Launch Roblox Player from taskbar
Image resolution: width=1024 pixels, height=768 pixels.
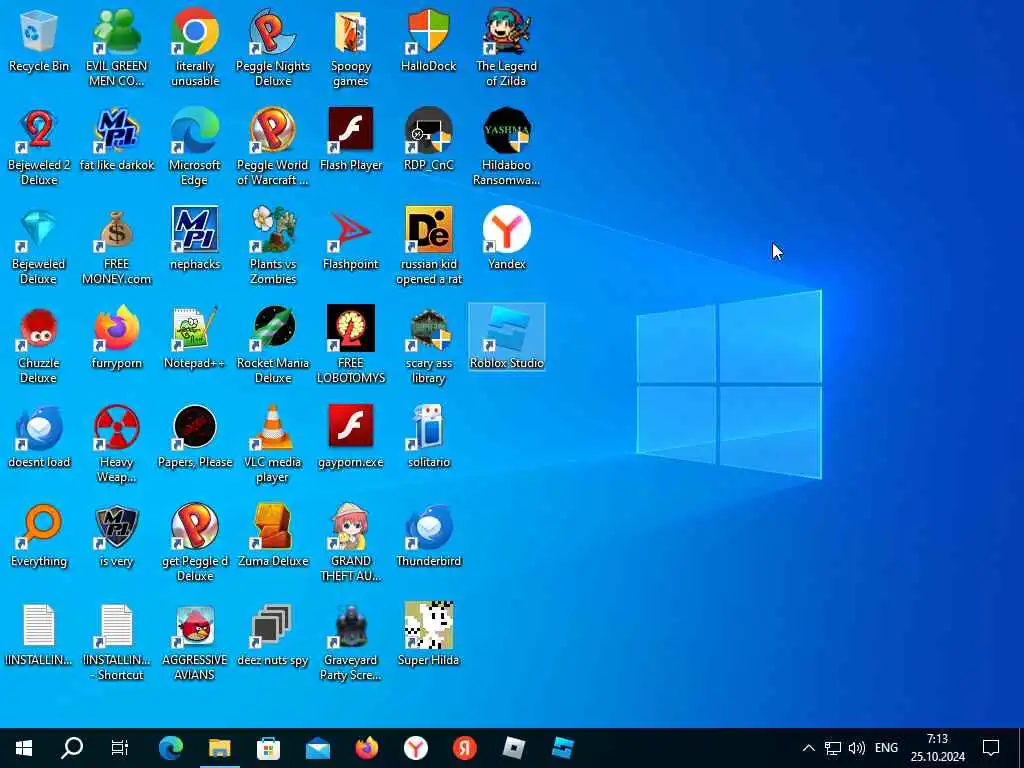513,748
